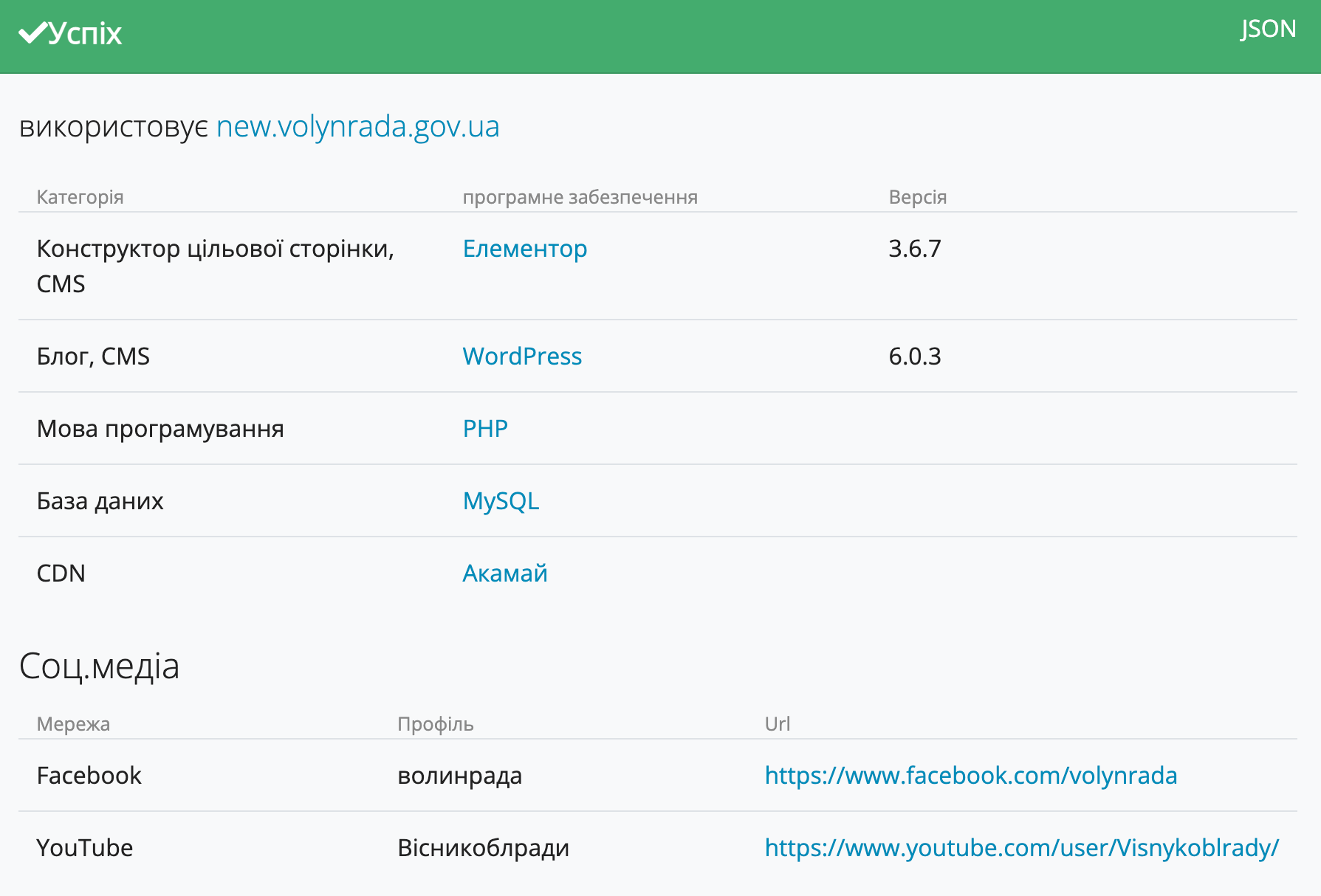Click the success checkmark icon
The height and width of the screenshot is (896, 1321).
[x=32, y=33]
